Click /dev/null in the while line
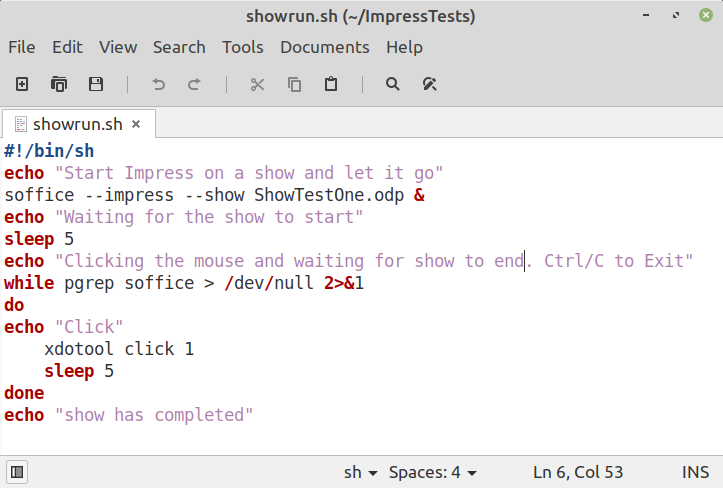The width and height of the screenshot is (723, 488). (269, 283)
